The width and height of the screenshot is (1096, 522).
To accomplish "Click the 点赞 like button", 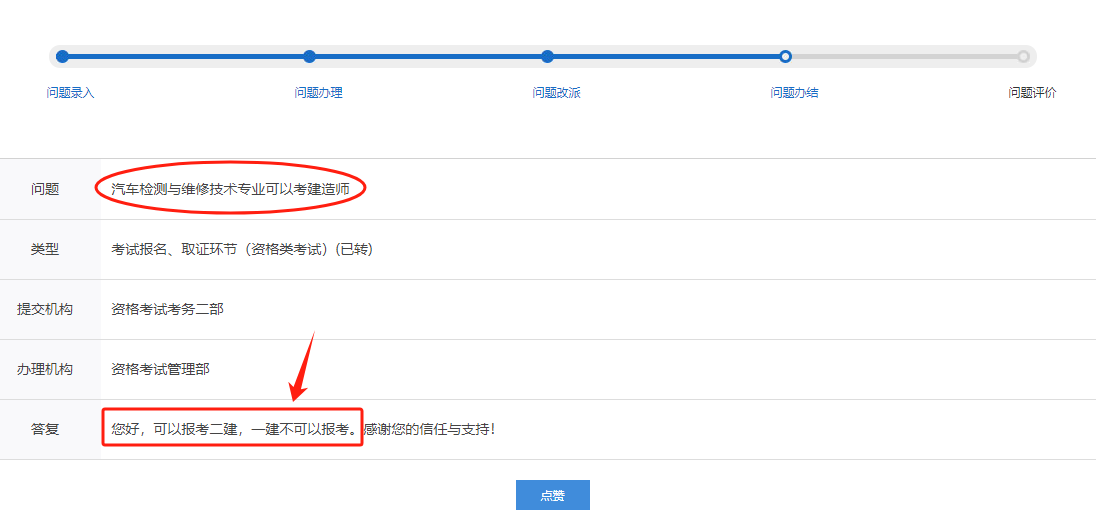I will click(553, 495).
